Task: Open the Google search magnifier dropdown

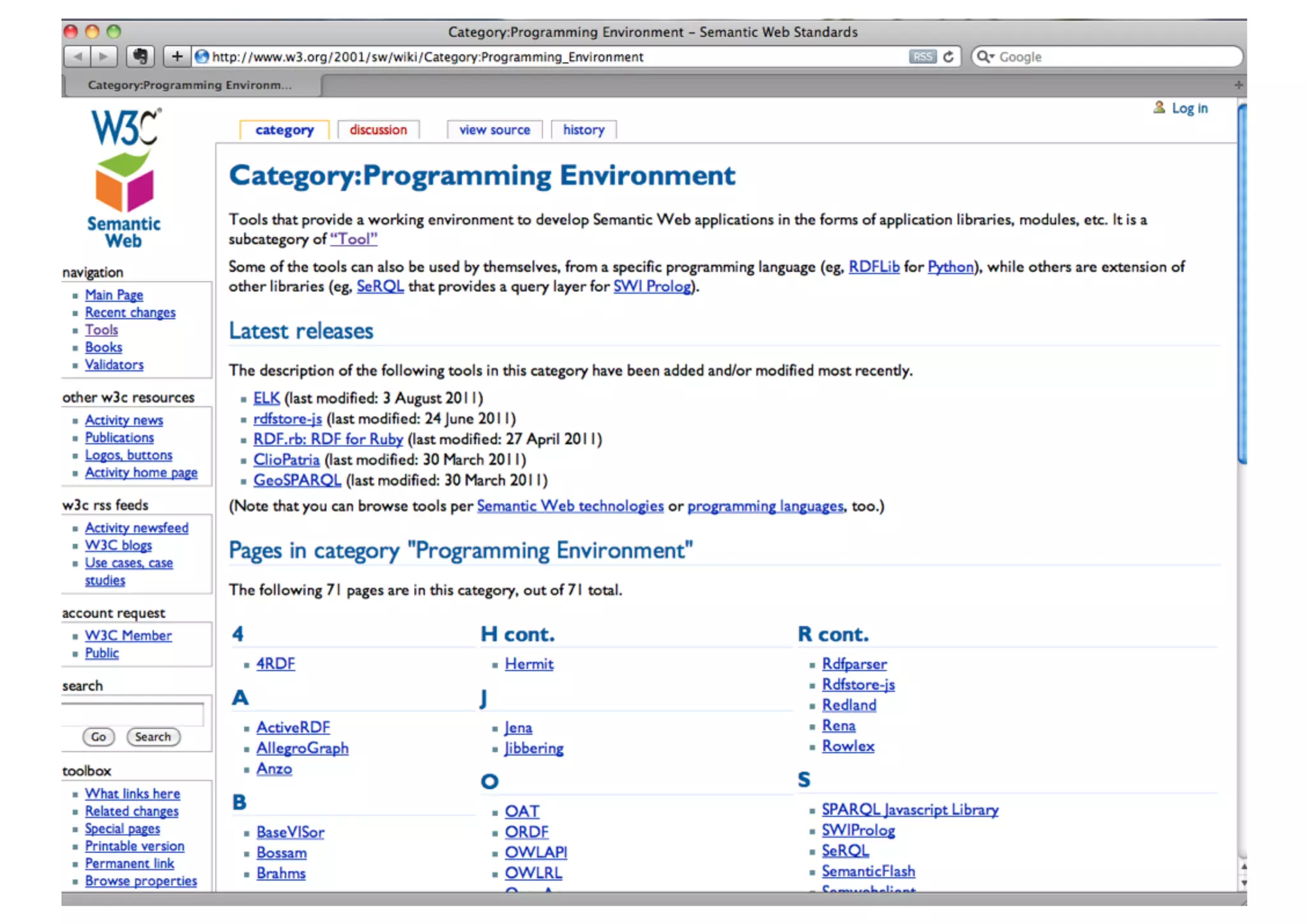Action: coord(986,57)
